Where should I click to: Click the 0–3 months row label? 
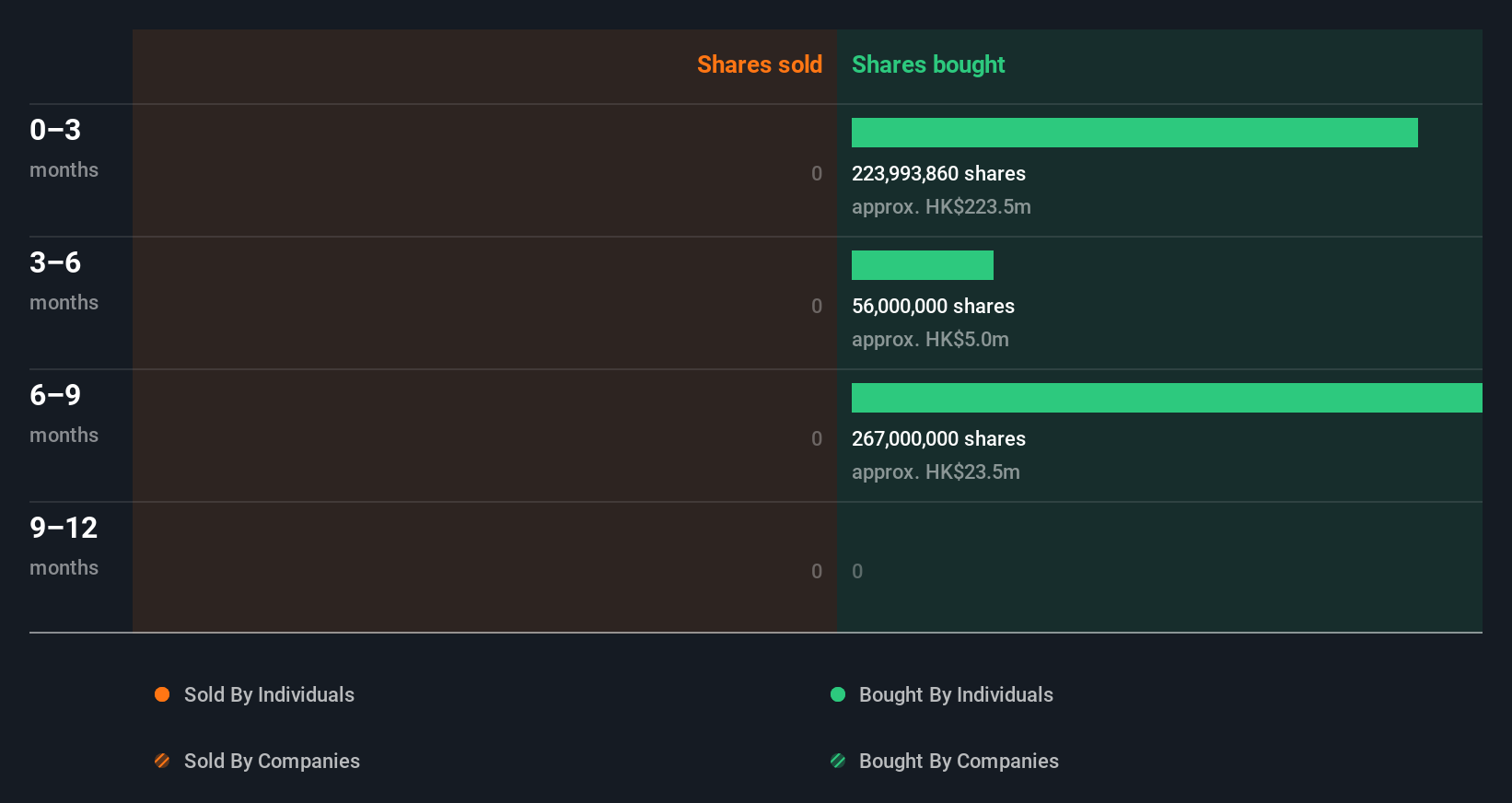point(64,147)
